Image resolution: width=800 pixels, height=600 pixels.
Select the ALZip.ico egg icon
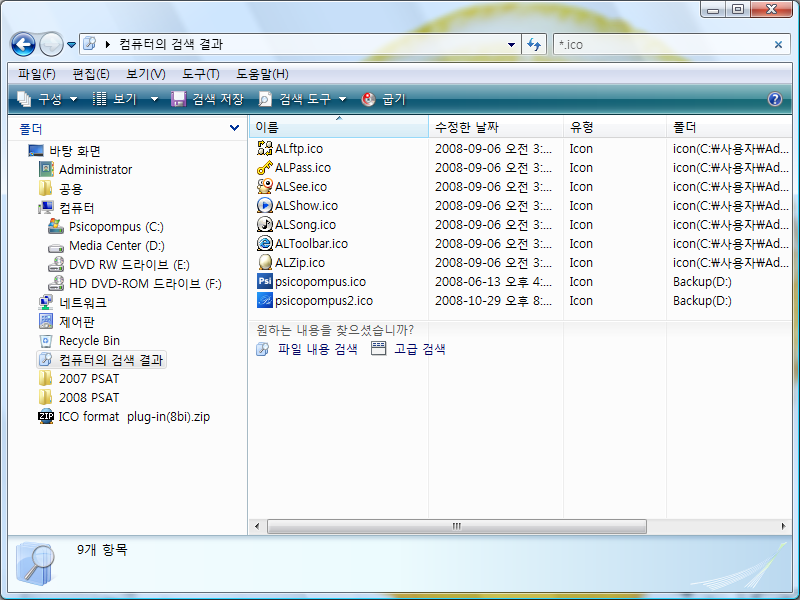pos(265,262)
